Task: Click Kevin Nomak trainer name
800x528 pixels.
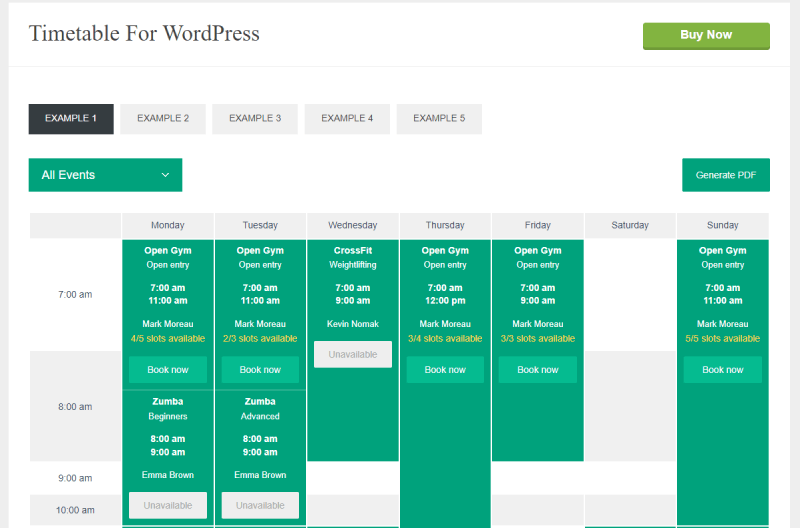Action: click(x=353, y=324)
